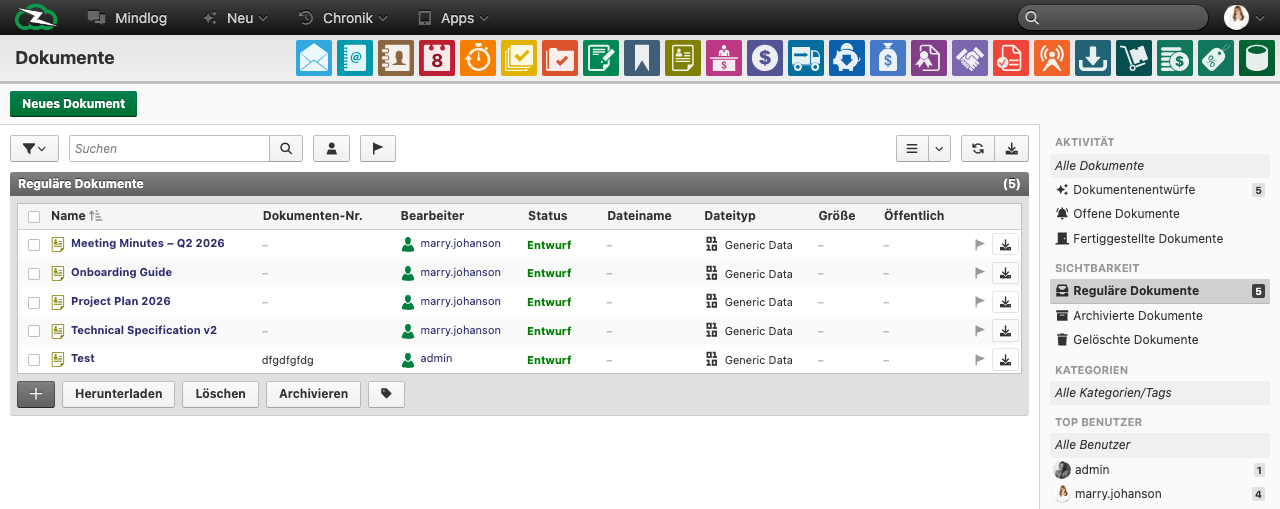Open the purple dollar coin icon
The width and height of the screenshot is (1280, 509).
(x=765, y=58)
